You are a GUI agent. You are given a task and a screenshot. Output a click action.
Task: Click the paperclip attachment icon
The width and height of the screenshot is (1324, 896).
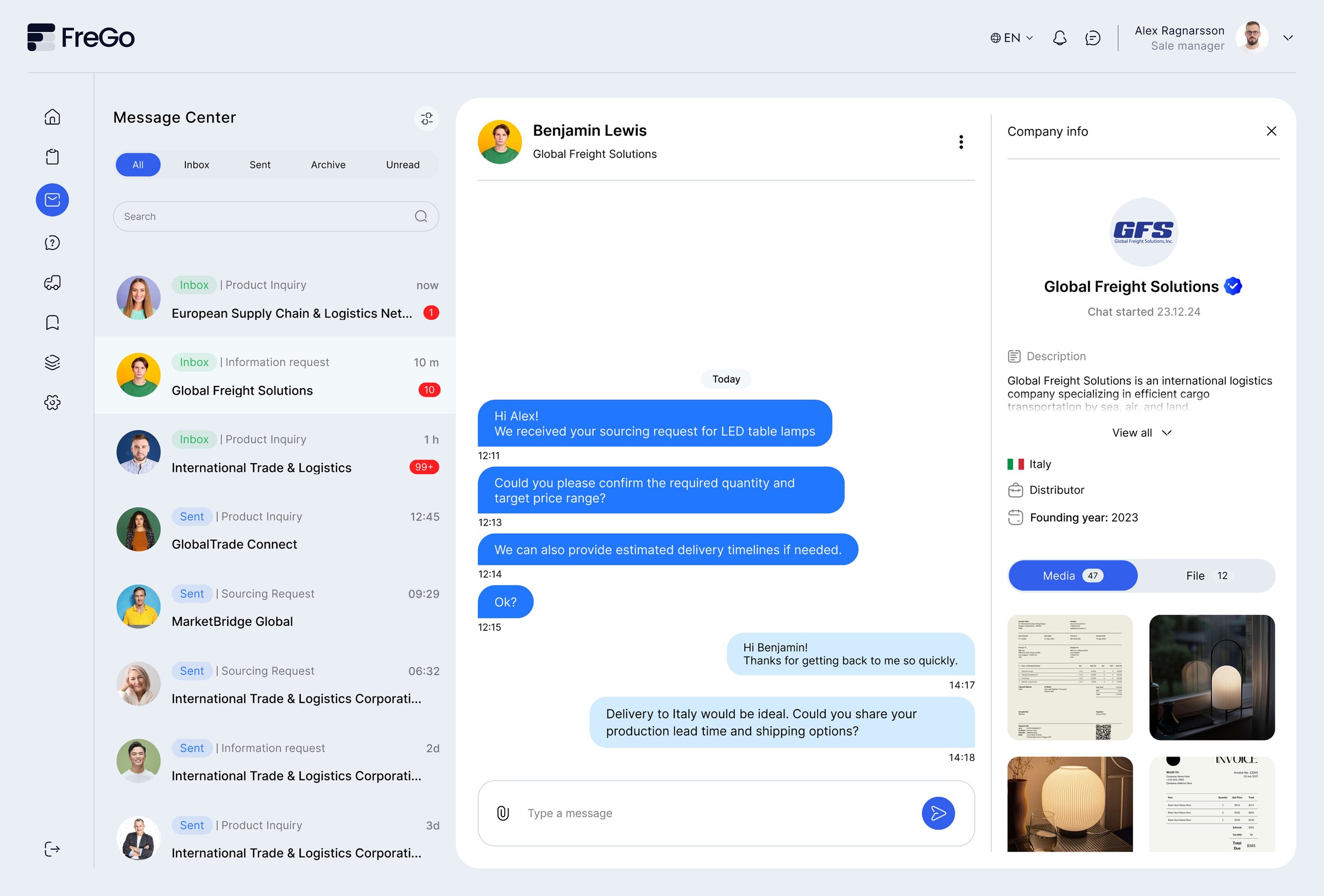pos(503,813)
